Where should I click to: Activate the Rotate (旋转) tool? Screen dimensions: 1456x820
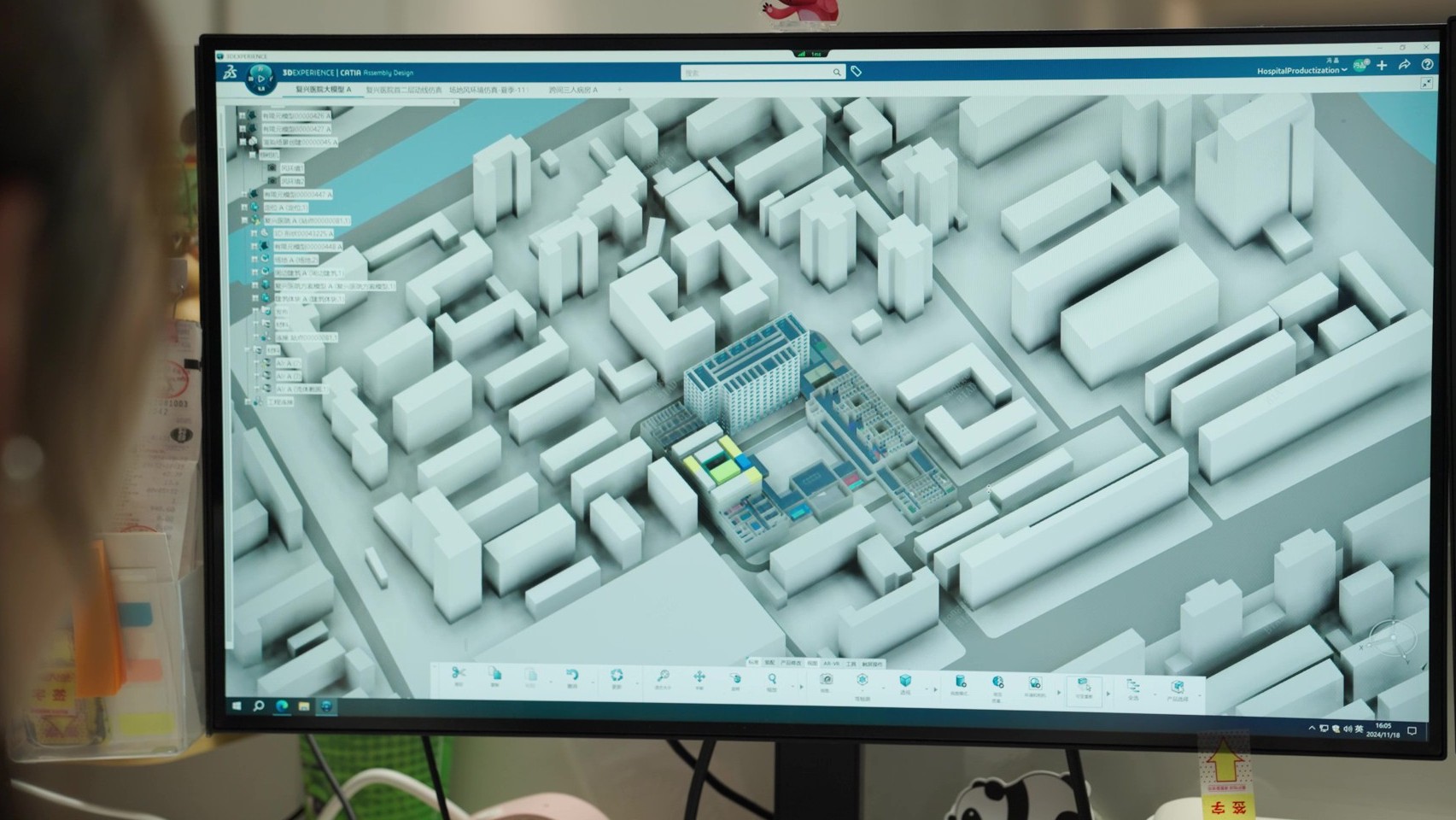pyautogui.click(x=737, y=677)
